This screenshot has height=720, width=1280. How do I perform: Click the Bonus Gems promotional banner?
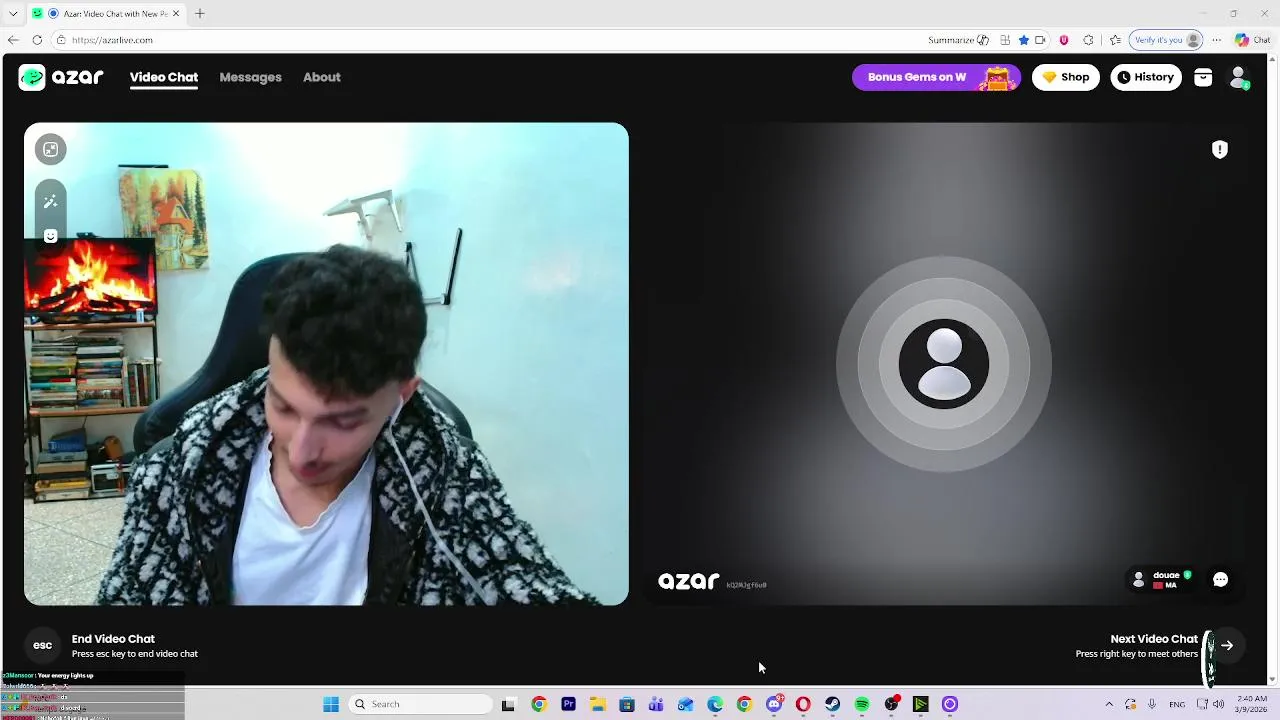[936, 77]
